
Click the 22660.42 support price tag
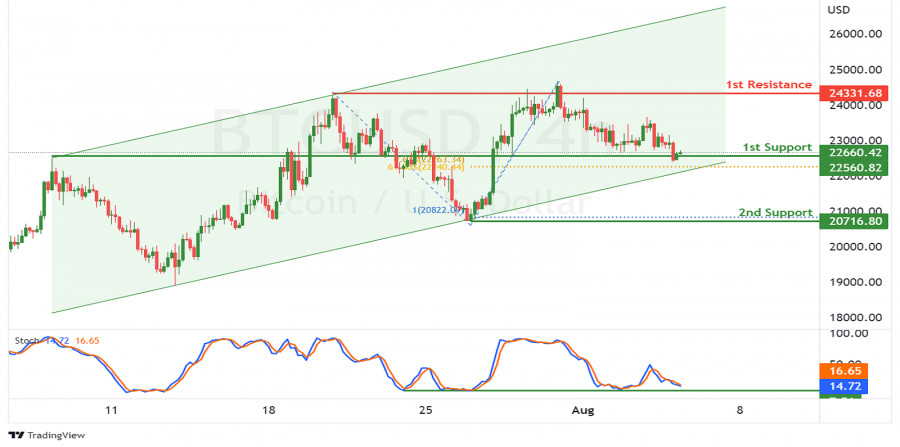point(854,152)
